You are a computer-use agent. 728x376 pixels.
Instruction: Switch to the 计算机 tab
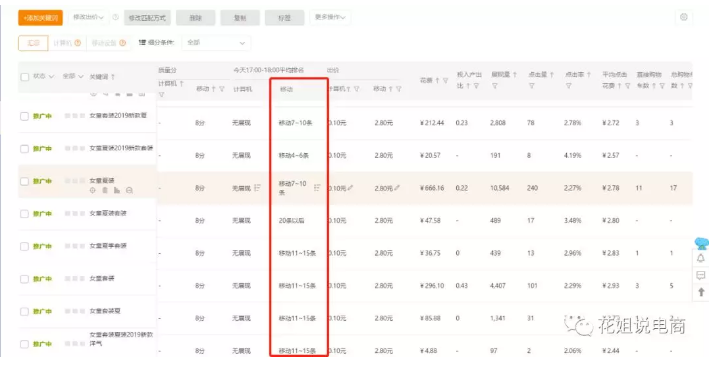(x=67, y=43)
